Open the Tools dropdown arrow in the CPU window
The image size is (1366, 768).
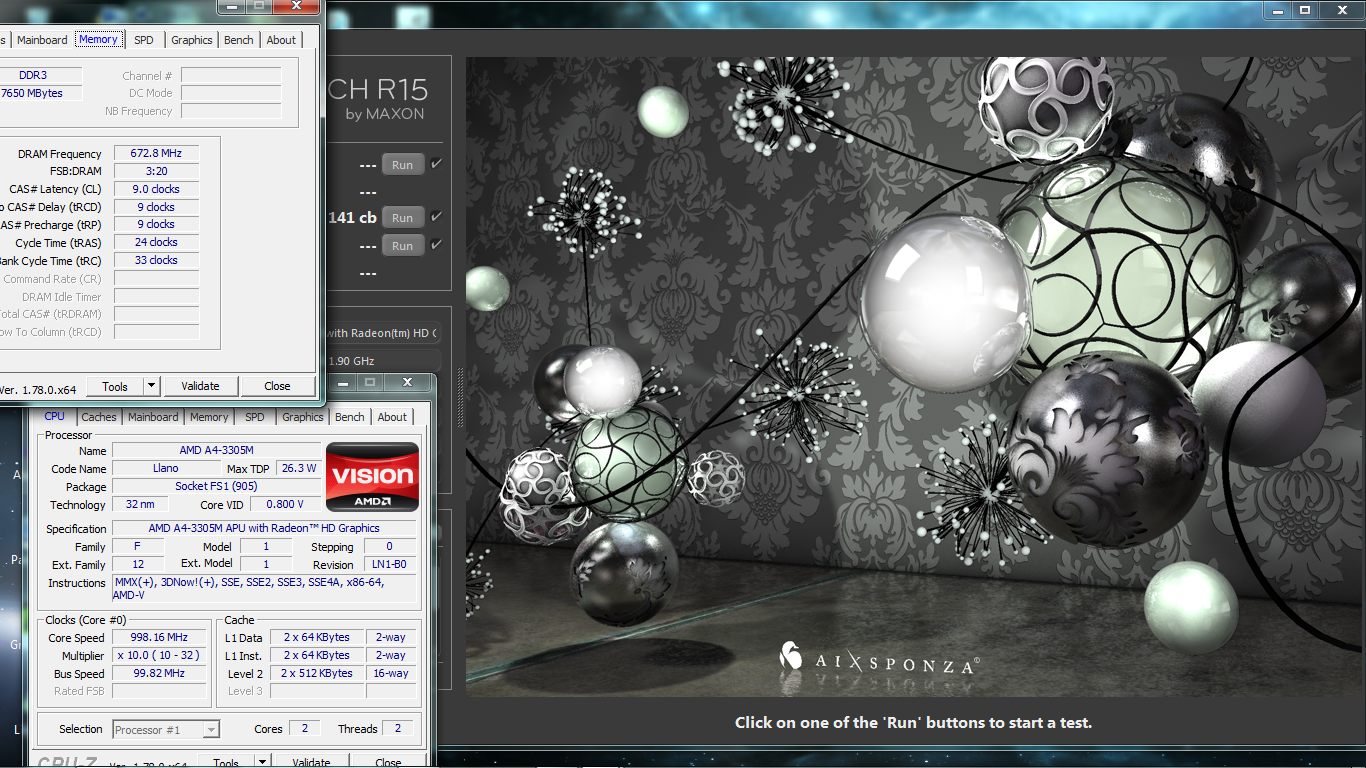(262, 762)
